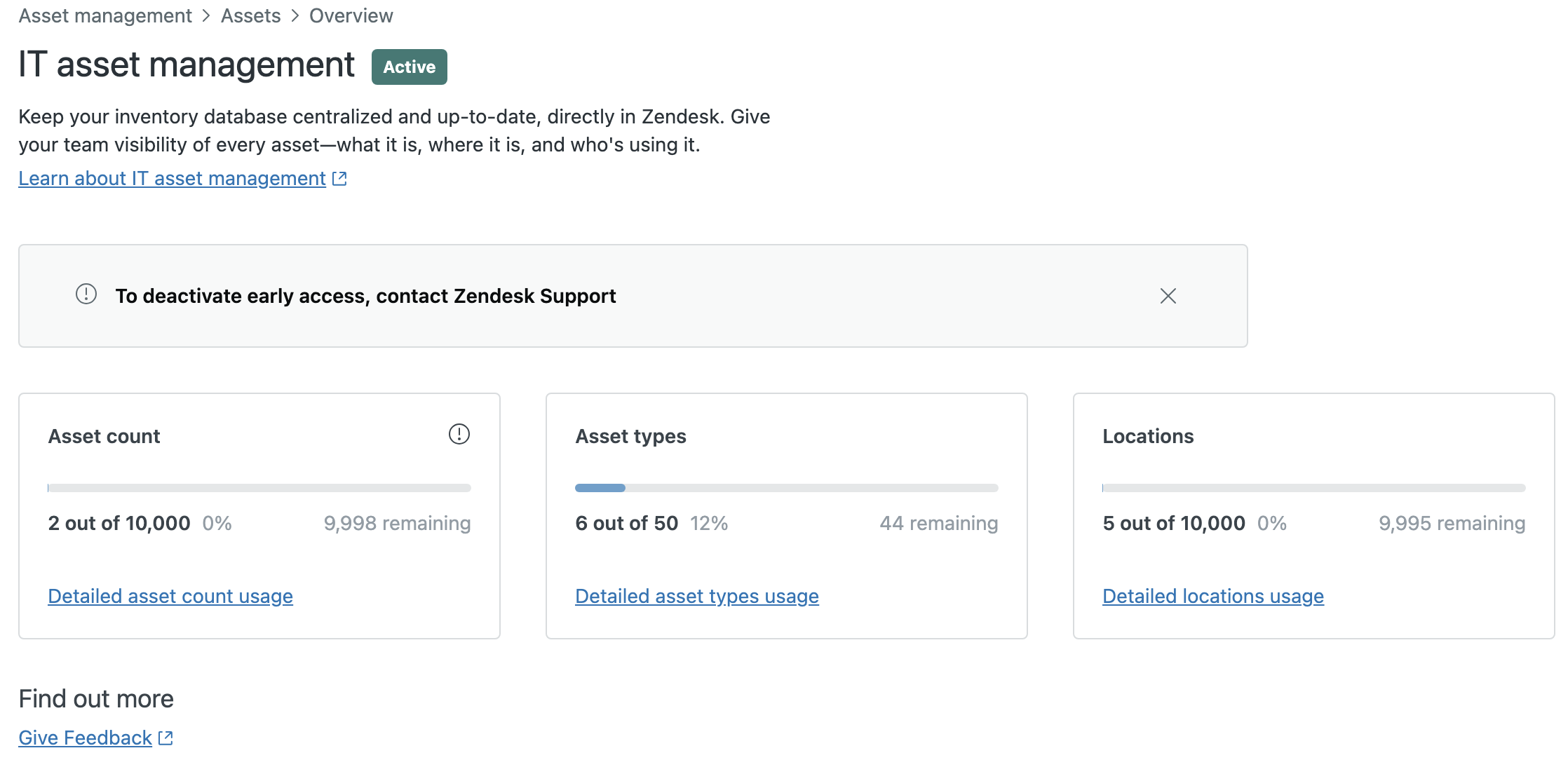Image resolution: width=1568 pixels, height=767 pixels.
Task: Click the Asset count progress bar
Action: tap(259, 488)
